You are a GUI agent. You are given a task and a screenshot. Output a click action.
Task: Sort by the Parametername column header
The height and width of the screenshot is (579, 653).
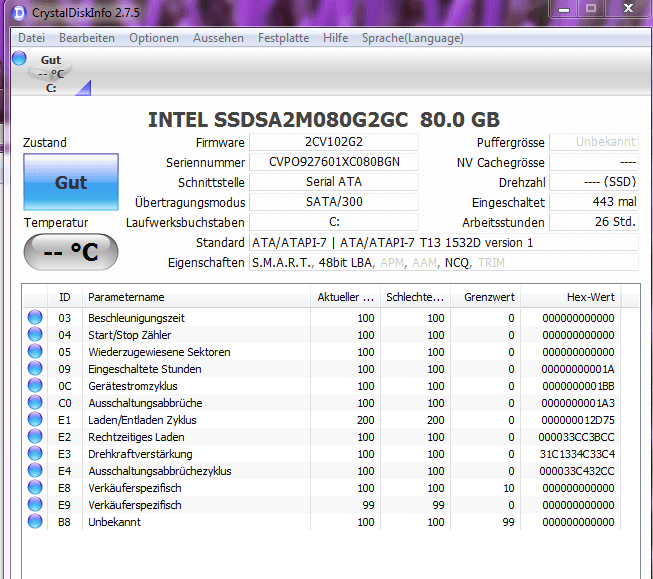[x=196, y=297]
